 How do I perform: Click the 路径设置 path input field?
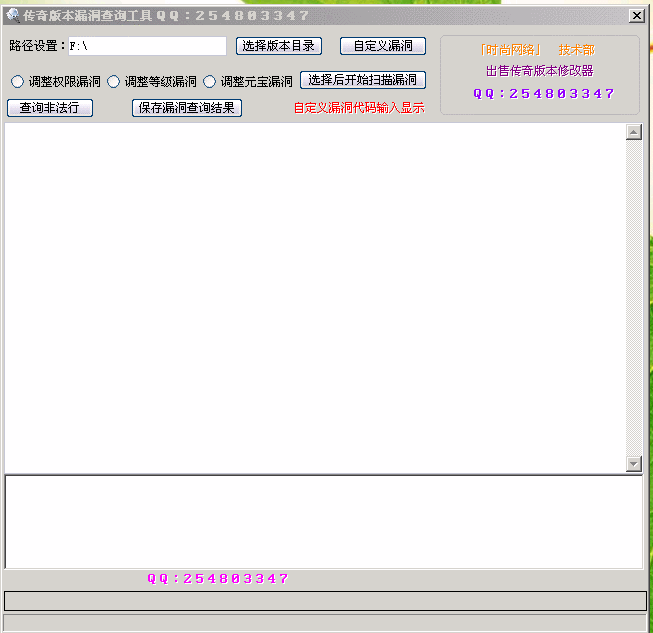(x=147, y=46)
